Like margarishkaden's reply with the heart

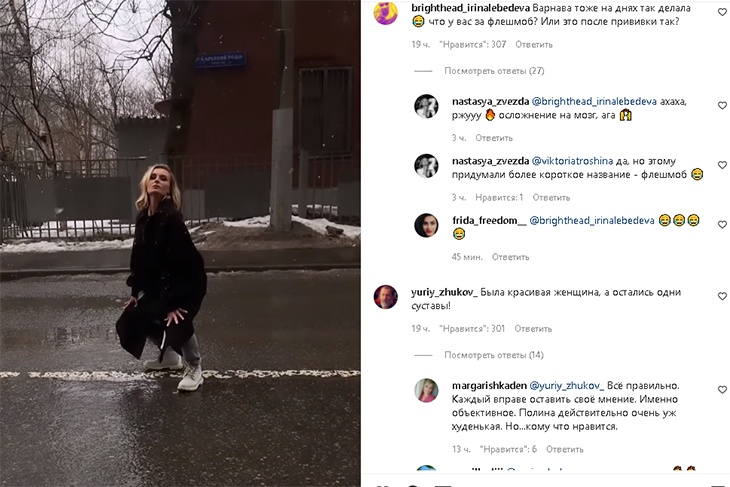722,390
